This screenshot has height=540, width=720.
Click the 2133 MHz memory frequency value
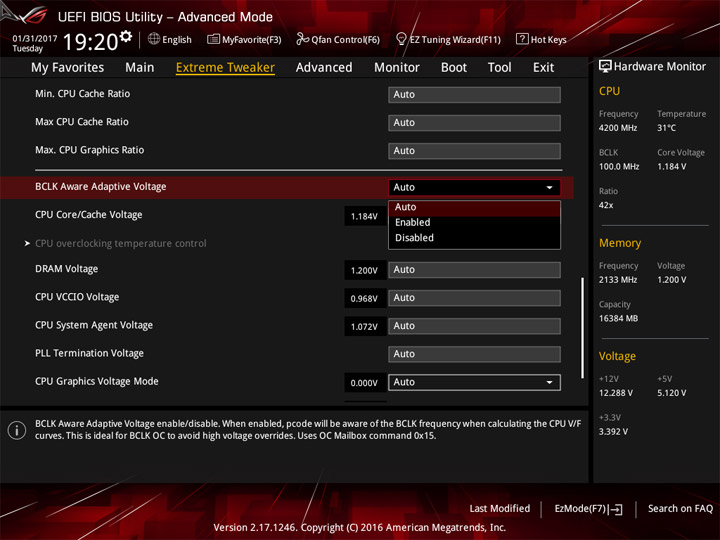tap(618, 280)
